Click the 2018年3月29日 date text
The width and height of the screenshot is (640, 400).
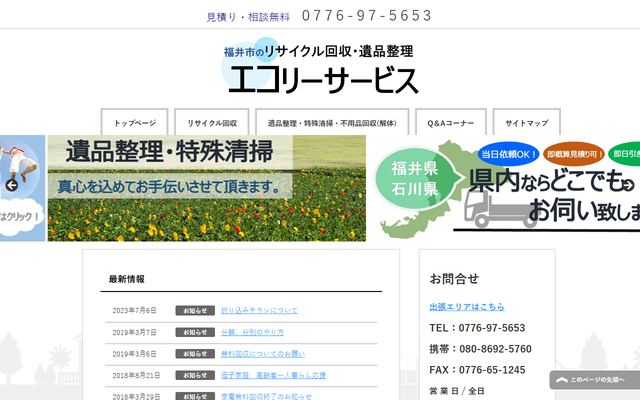pyautogui.click(x=136, y=397)
